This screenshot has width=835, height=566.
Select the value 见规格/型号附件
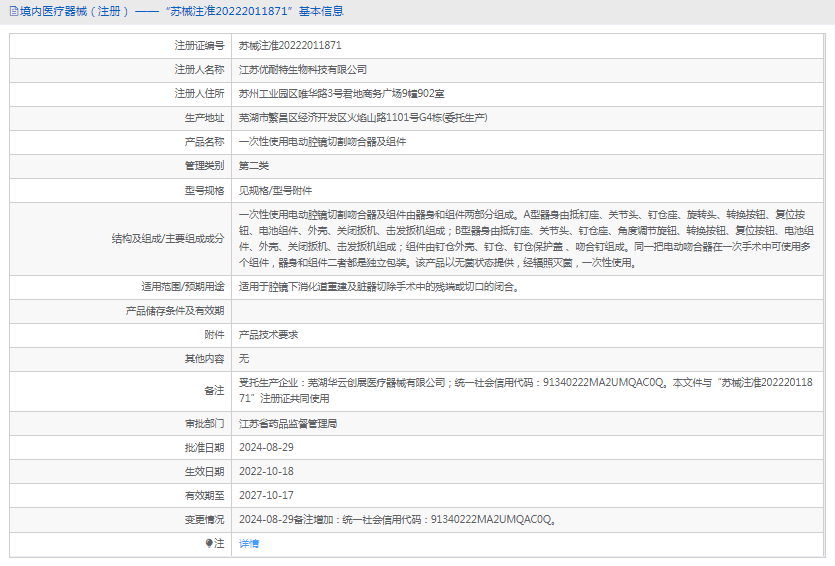coord(275,191)
